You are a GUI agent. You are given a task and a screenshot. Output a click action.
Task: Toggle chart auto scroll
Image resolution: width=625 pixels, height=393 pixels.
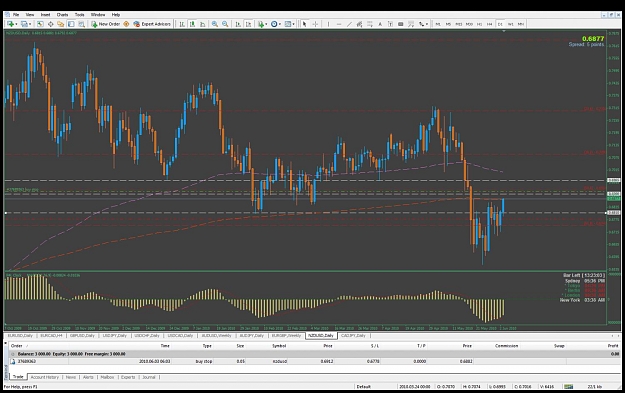(x=238, y=24)
